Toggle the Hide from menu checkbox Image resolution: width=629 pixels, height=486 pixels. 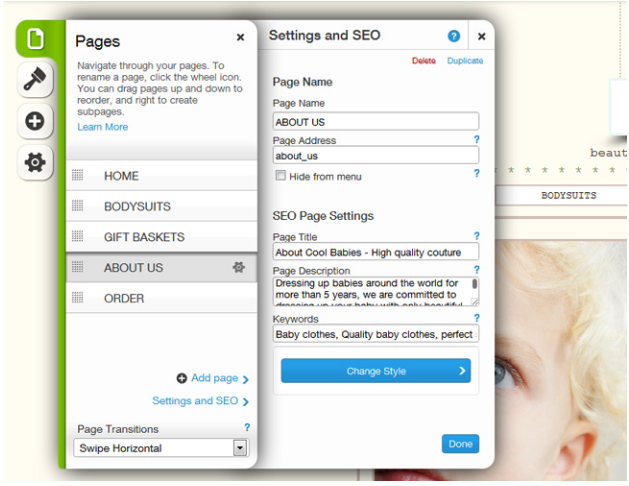tap(280, 176)
